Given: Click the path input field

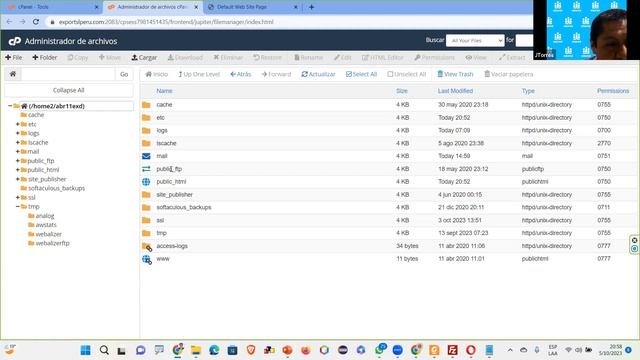Looking at the screenshot, I should pos(68,74).
